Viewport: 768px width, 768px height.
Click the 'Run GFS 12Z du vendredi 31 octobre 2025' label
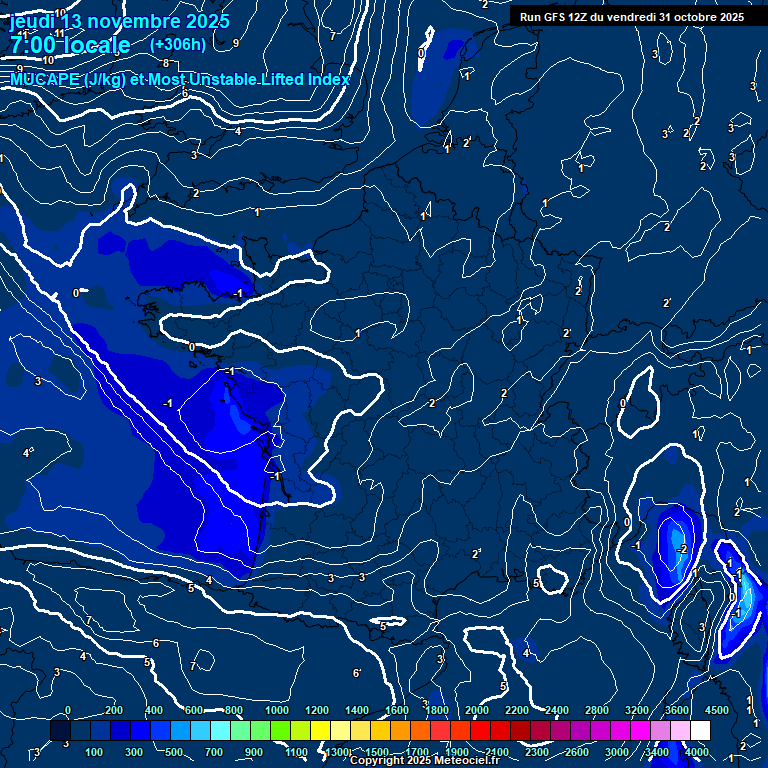click(632, 17)
